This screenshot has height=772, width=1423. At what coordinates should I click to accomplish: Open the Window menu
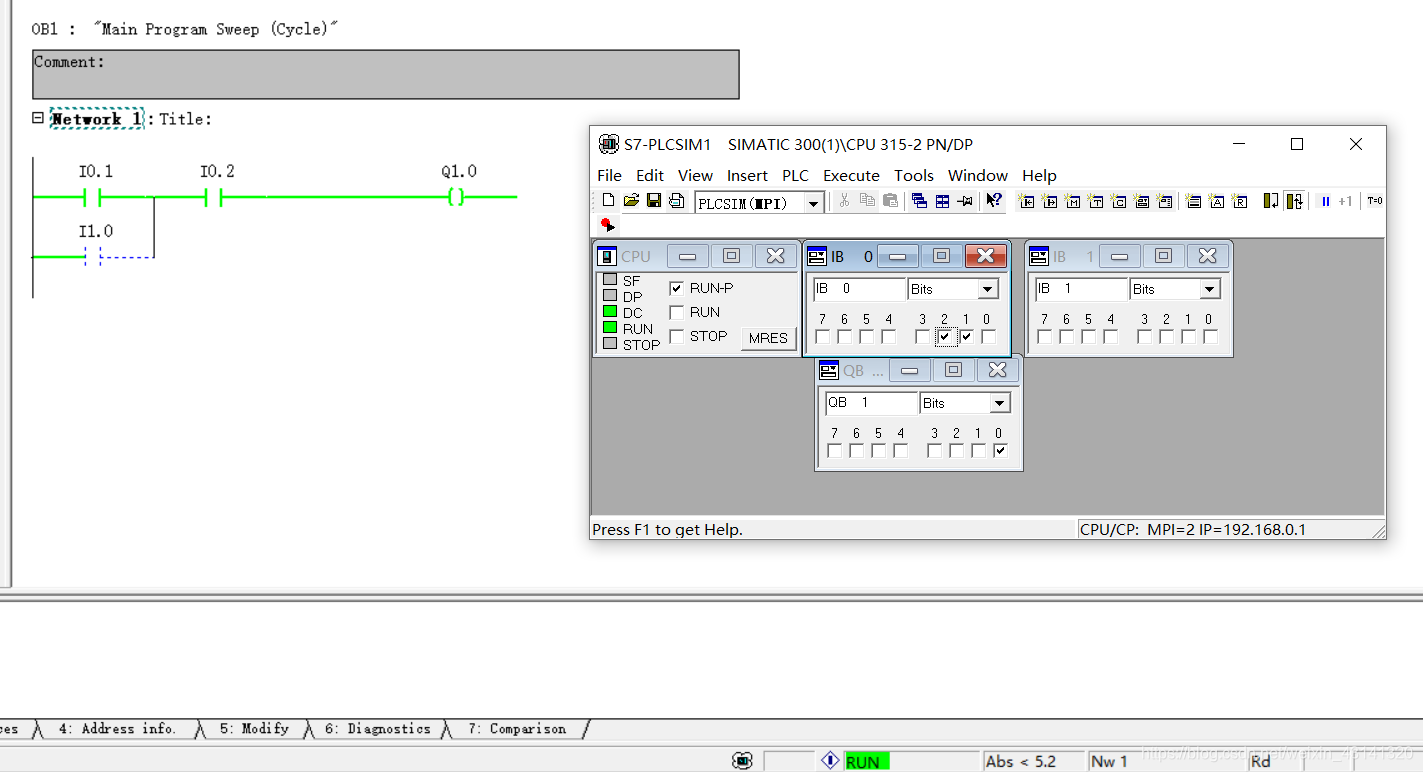click(978, 175)
